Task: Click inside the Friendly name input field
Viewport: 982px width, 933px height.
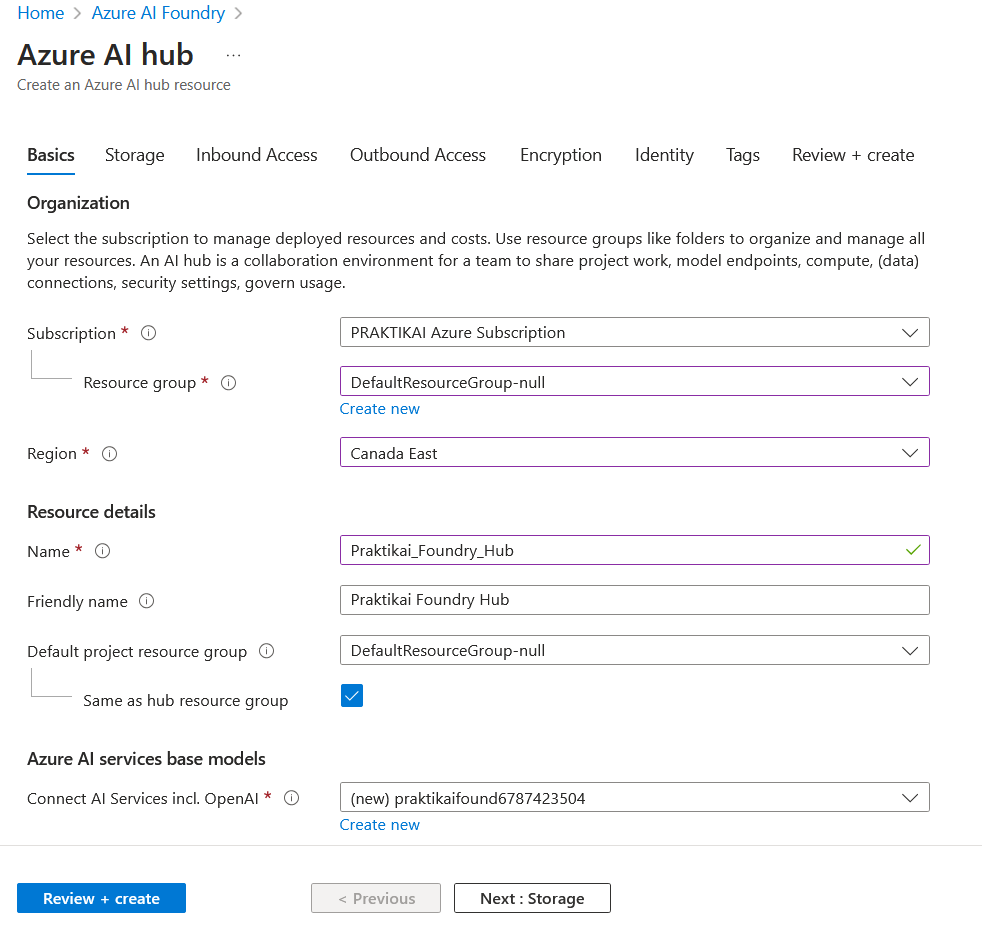Action: 634,600
